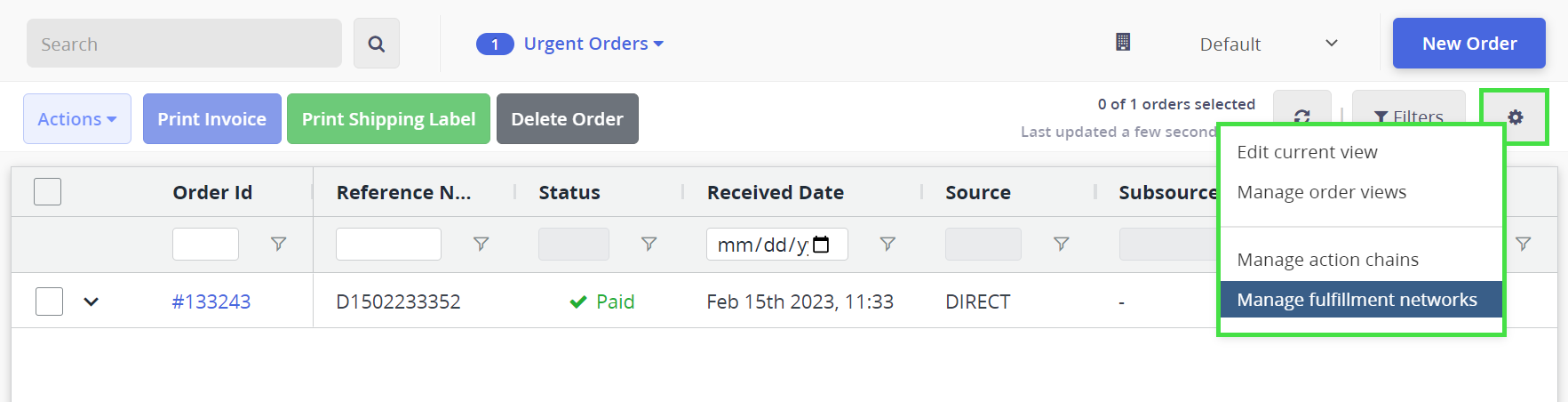The width and height of the screenshot is (1568, 402).
Task: Click the New Order button
Action: tap(1469, 44)
